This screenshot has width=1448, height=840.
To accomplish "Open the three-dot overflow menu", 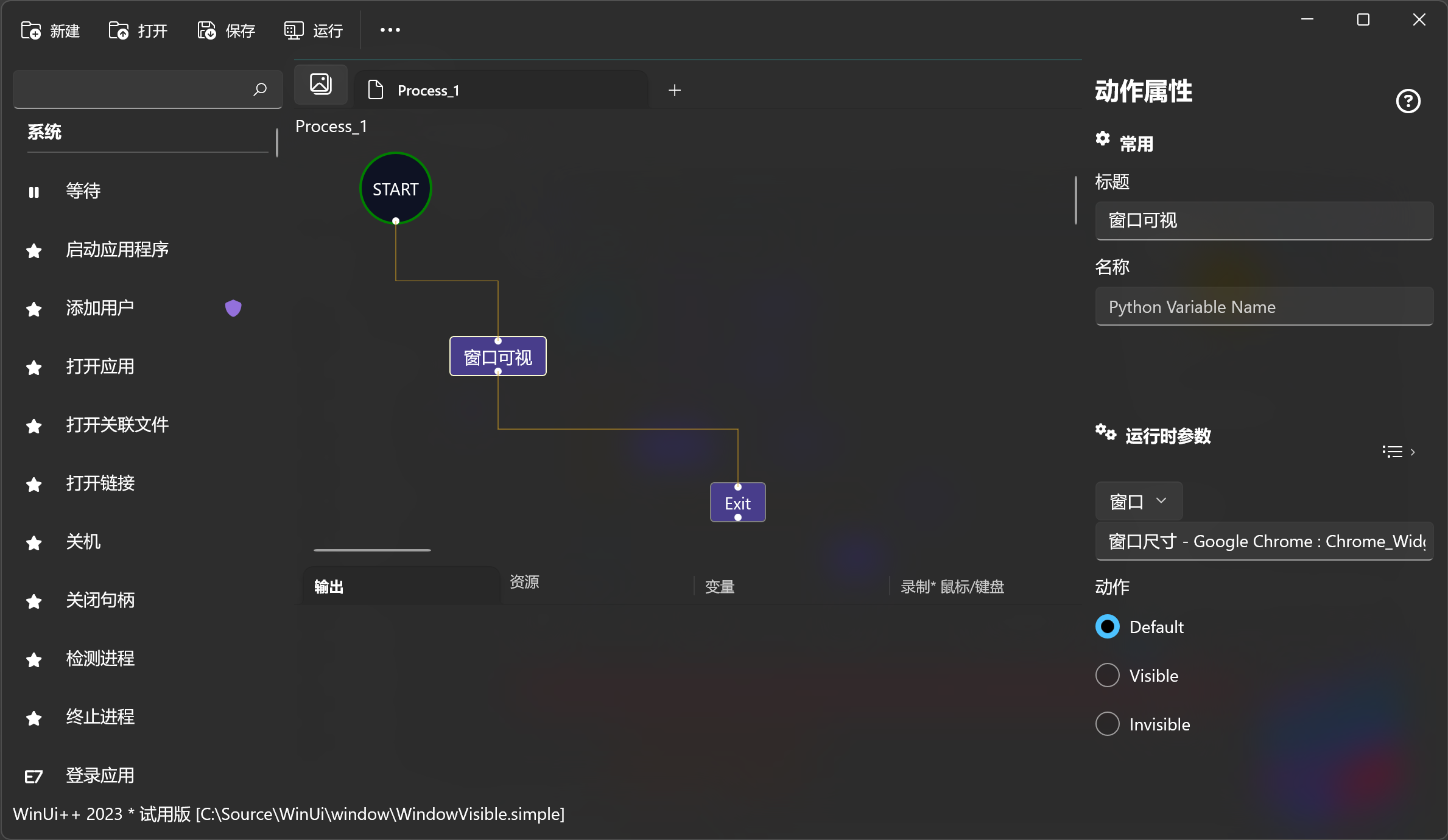I will [x=390, y=30].
